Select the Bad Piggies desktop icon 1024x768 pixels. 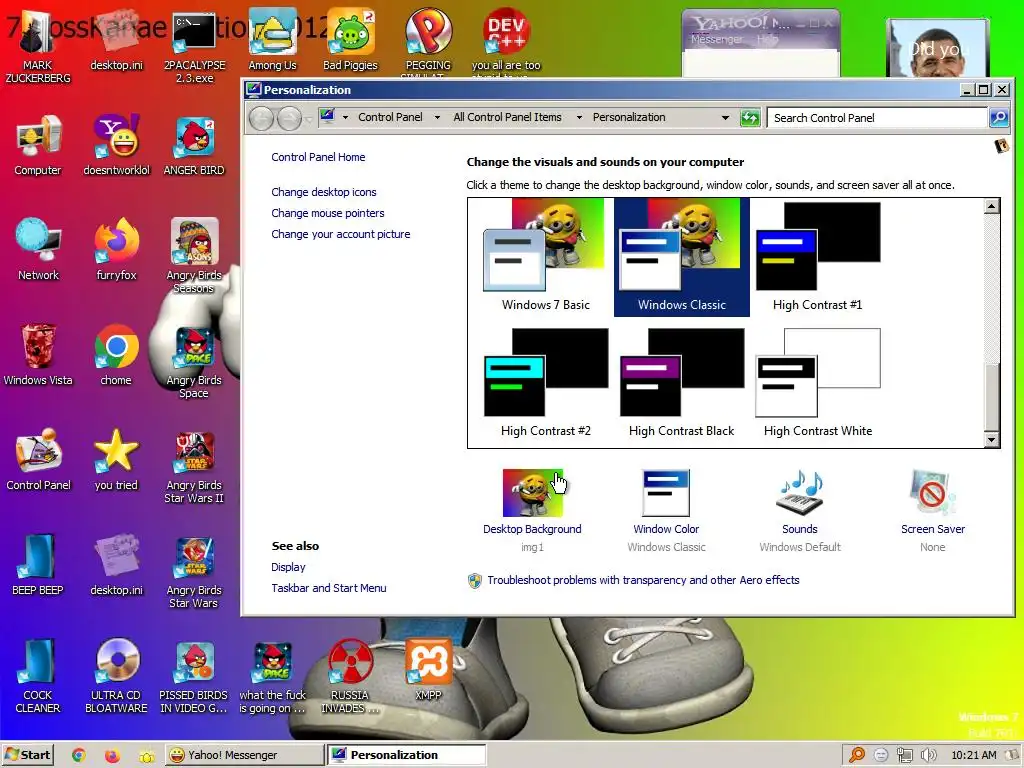(351, 40)
